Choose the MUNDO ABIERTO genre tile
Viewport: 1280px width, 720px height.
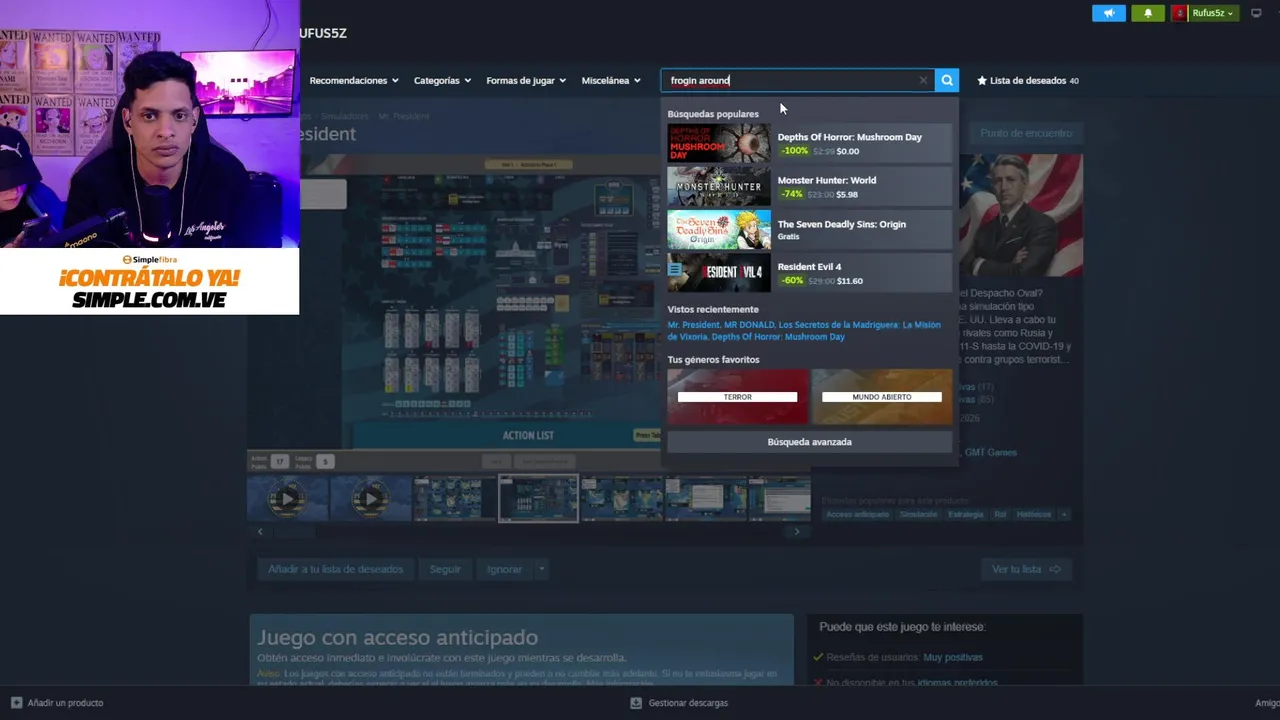pyautogui.click(x=882, y=396)
